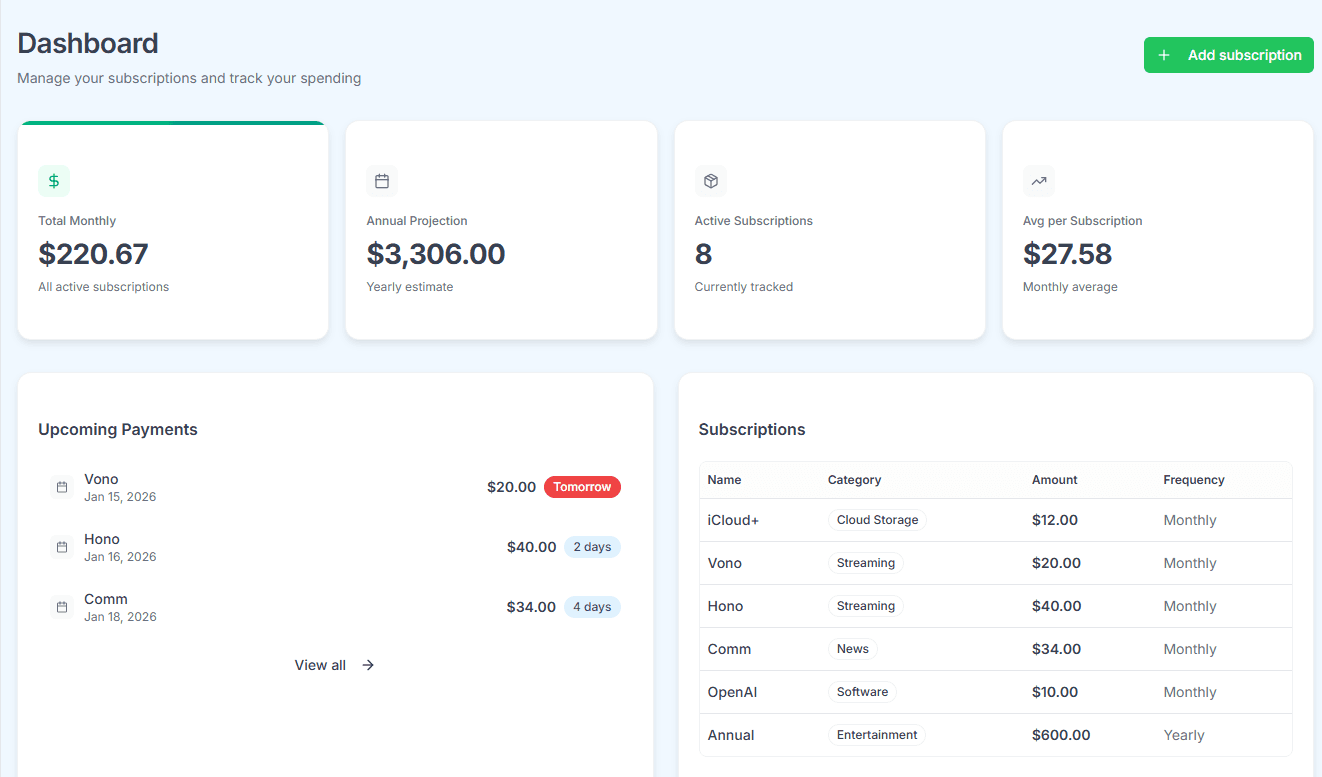Click the box icon on Active Subscriptions card
Image resolution: width=1322 pixels, height=777 pixels.
[x=711, y=181]
